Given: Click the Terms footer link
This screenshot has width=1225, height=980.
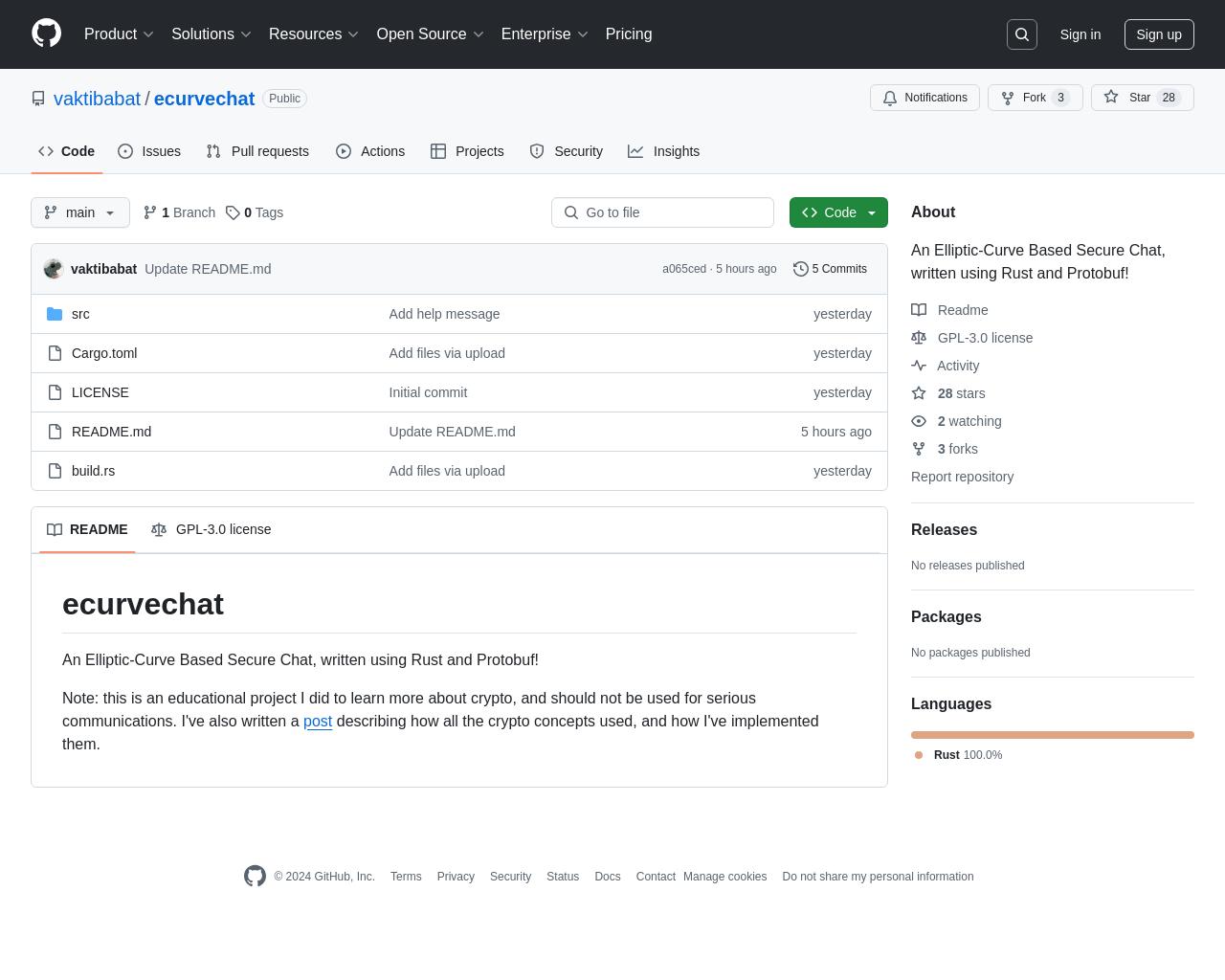Looking at the screenshot, I should pyautogui.click(x=406, y=877).
